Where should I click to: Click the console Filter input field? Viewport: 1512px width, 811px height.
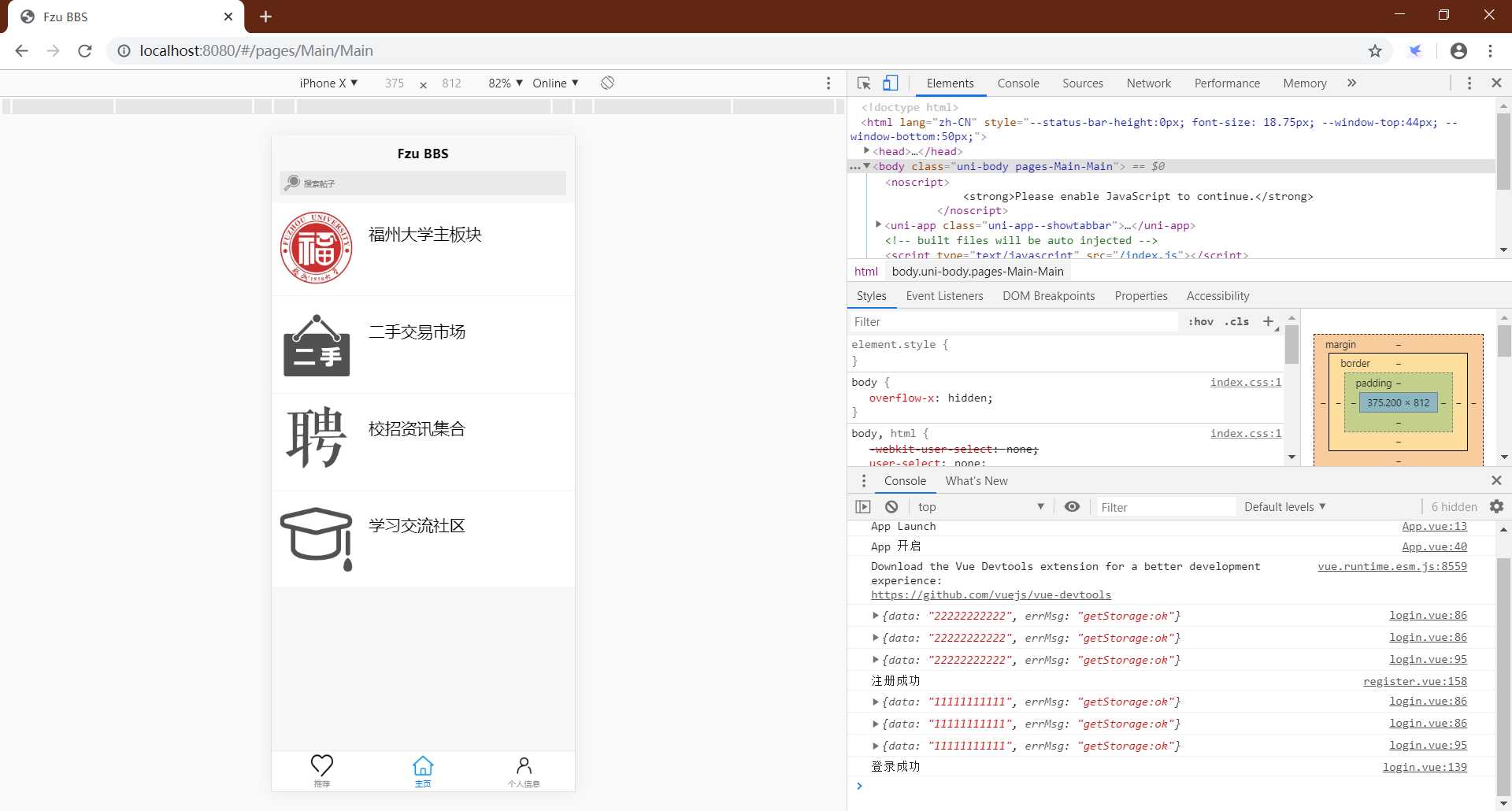[1166, 506]
